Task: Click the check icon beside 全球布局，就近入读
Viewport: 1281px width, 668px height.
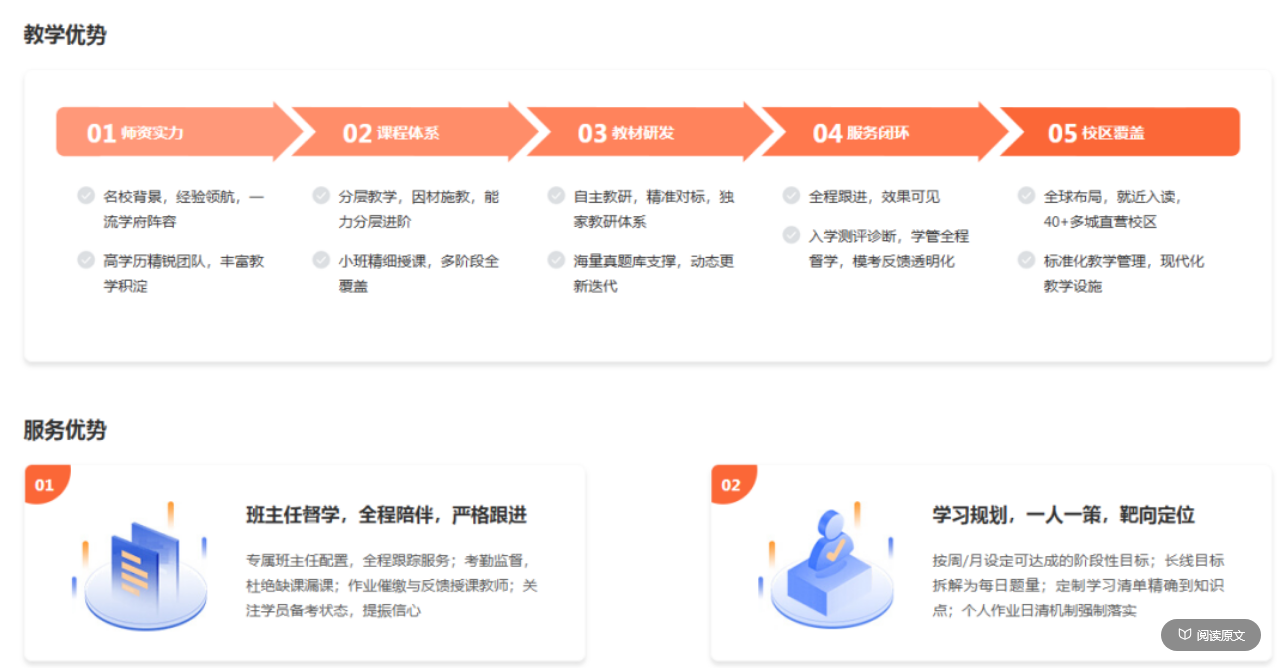Action: [x=1026, y=195]
